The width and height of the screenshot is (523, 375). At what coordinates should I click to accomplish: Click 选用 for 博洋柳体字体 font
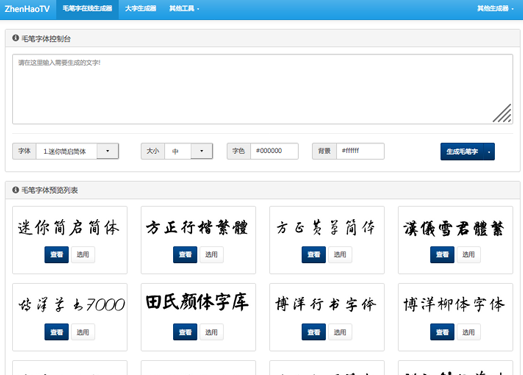(x=468, y=332)
